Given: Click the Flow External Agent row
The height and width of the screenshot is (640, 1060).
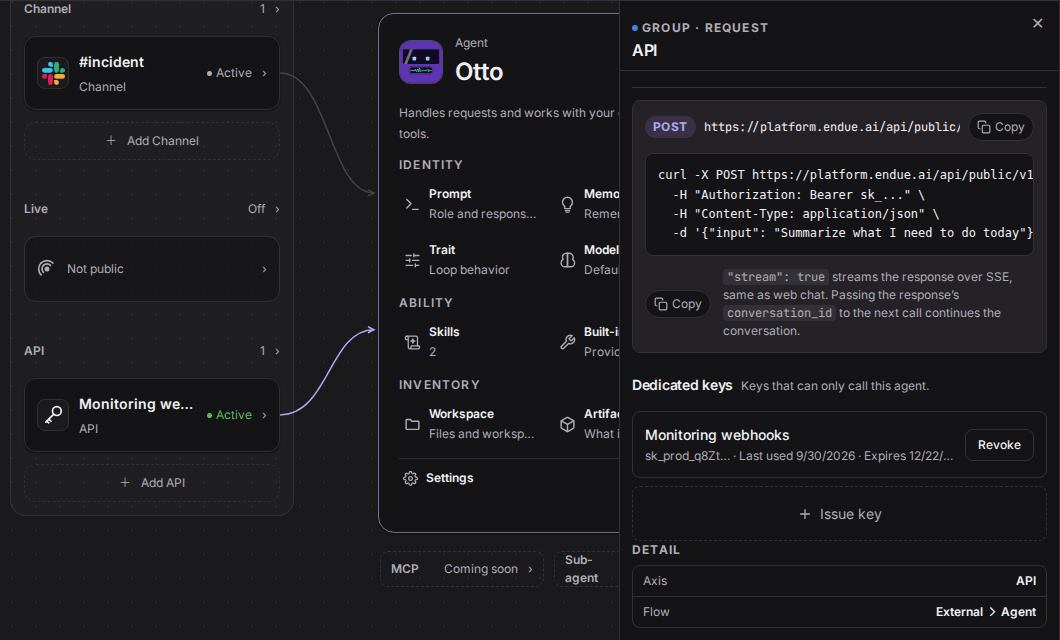Looking at the screenshot, I should (x=839, y=612).
